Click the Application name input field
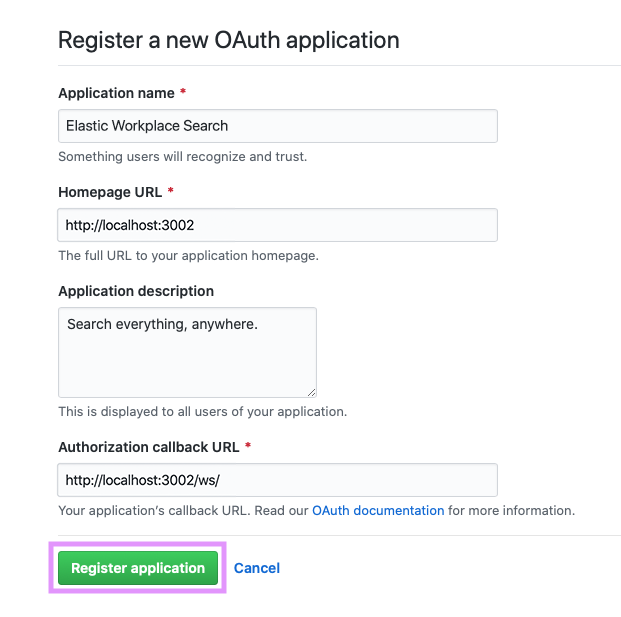 coord(277,126)
